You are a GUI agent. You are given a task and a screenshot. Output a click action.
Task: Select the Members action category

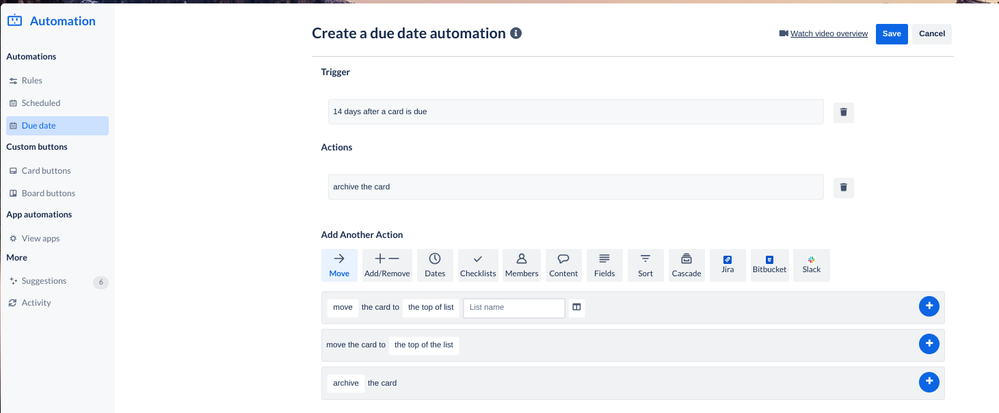(521, 265)
